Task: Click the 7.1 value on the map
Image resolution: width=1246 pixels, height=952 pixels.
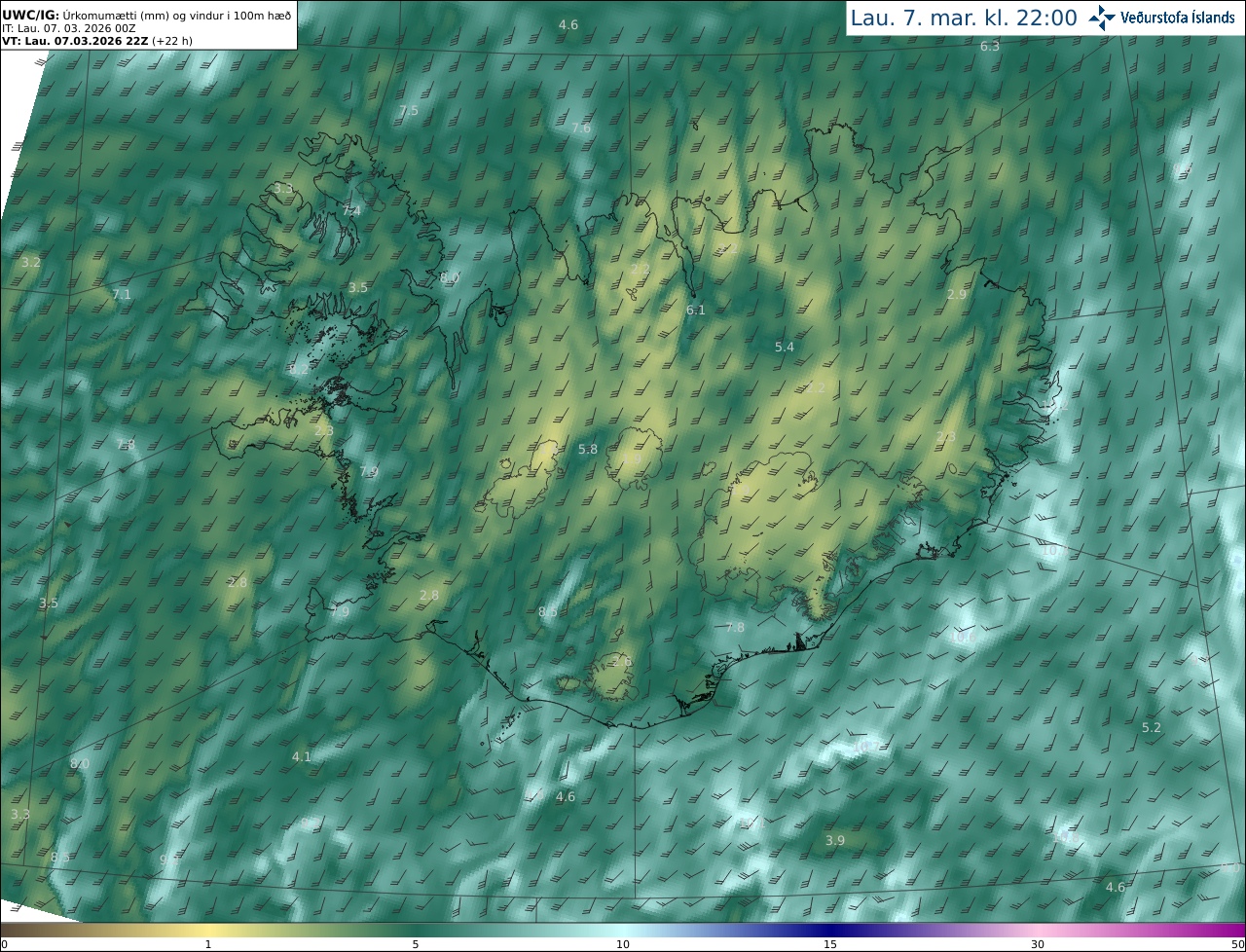Action: coord(121,294)
